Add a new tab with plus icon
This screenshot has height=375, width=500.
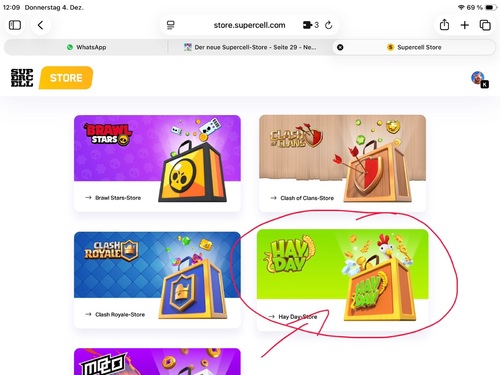465,25
